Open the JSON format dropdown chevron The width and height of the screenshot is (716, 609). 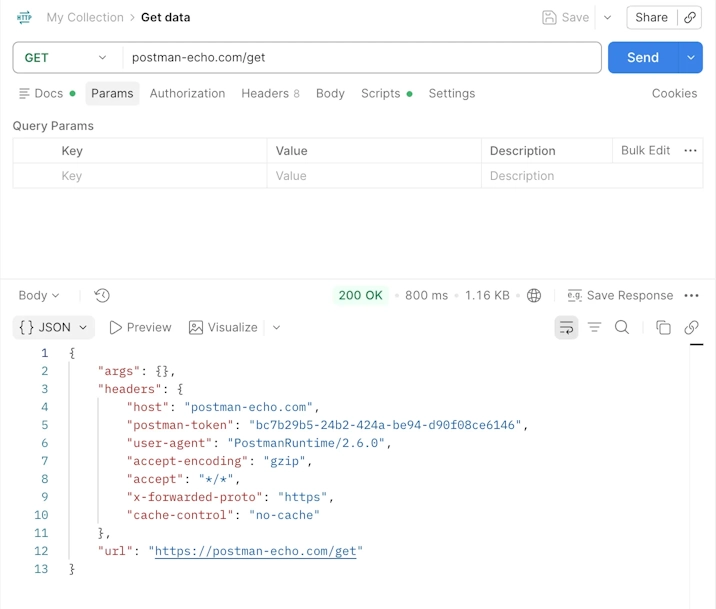[83, 327]
